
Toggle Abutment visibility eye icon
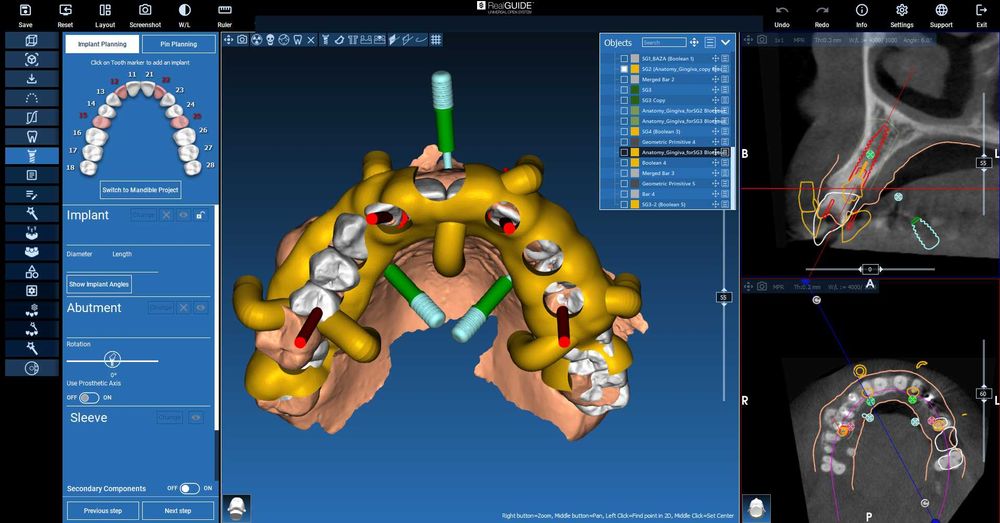pos(200,307)
